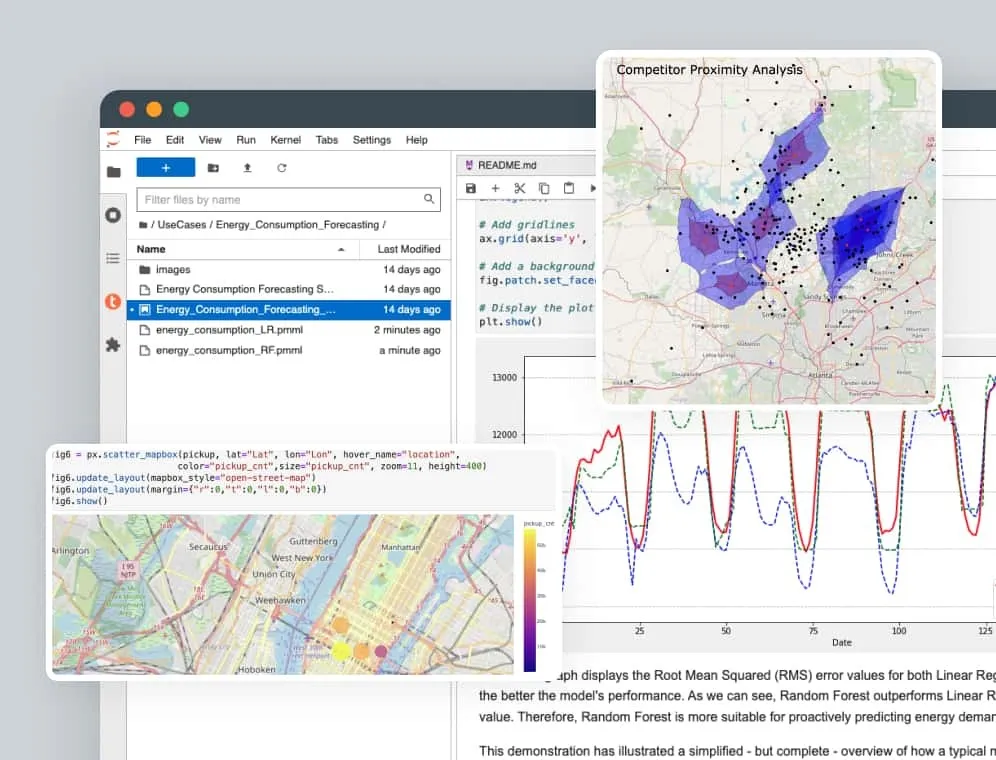
Task: Click the '2 minutes ago' timestamp
Action: coord(407,330)
